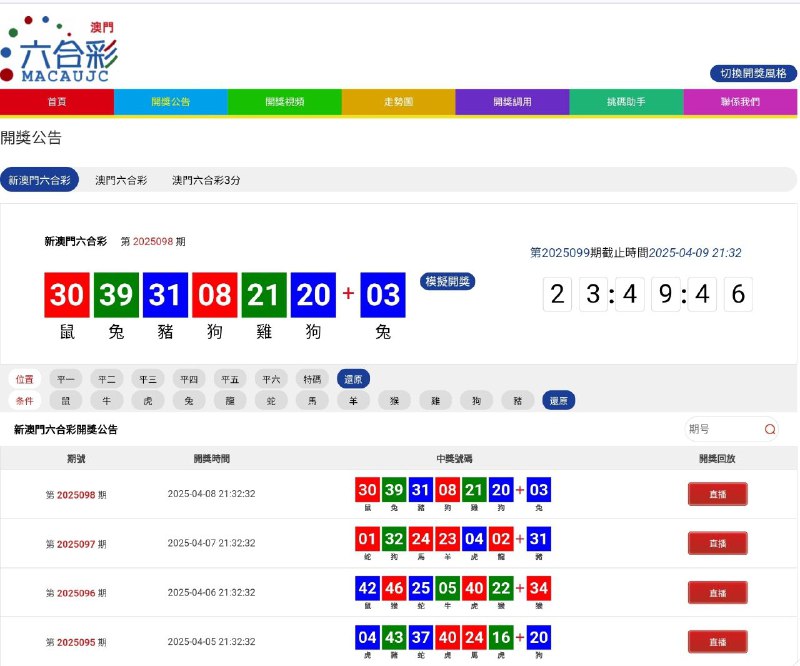Viewport: 800px width, 666px height.
Task: Click draw number 2025097 in table
Action: coord(76,544)
